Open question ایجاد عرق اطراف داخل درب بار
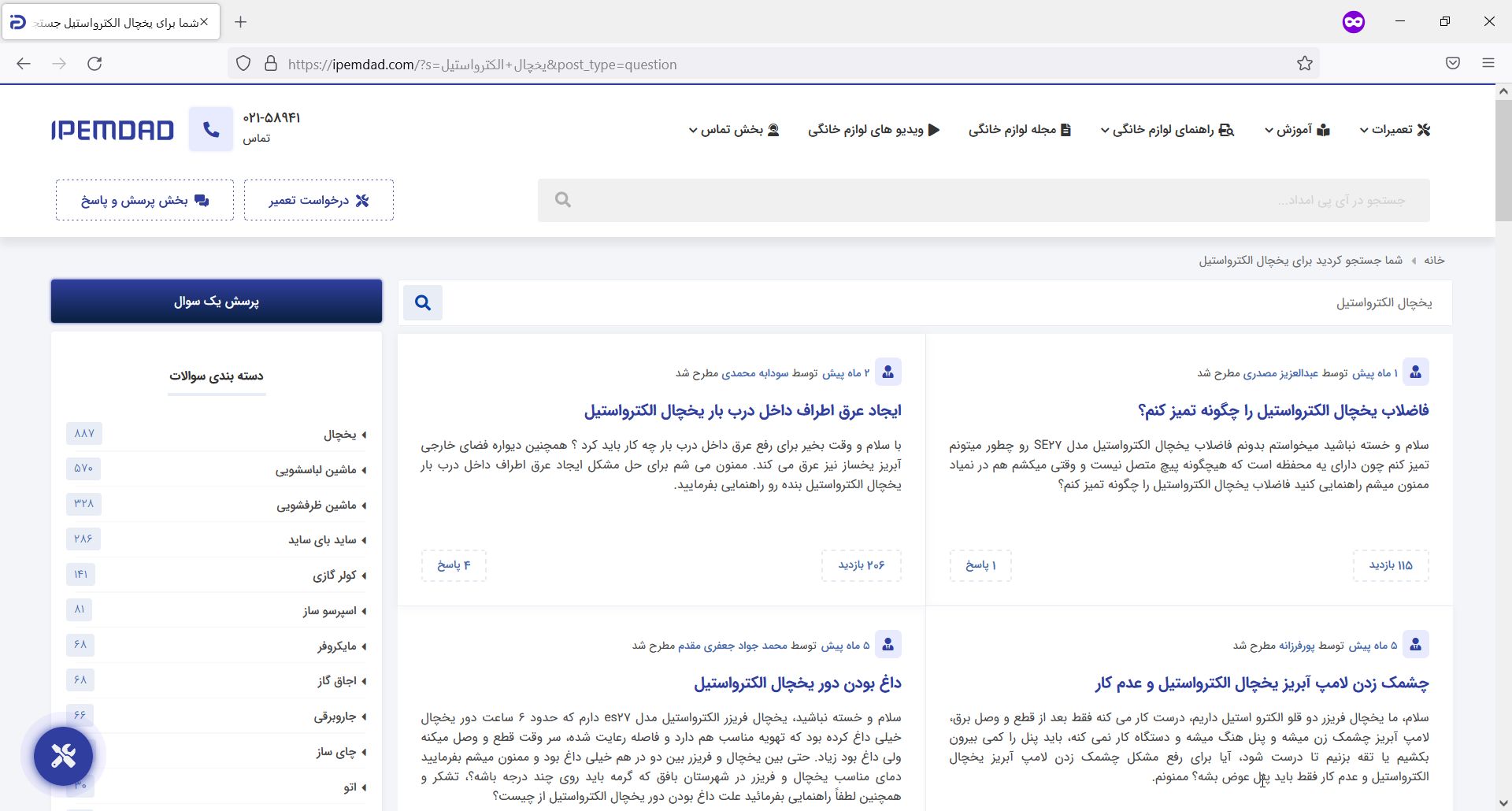The height and width of the screenshot is (811, 1512). click(743, 410)
